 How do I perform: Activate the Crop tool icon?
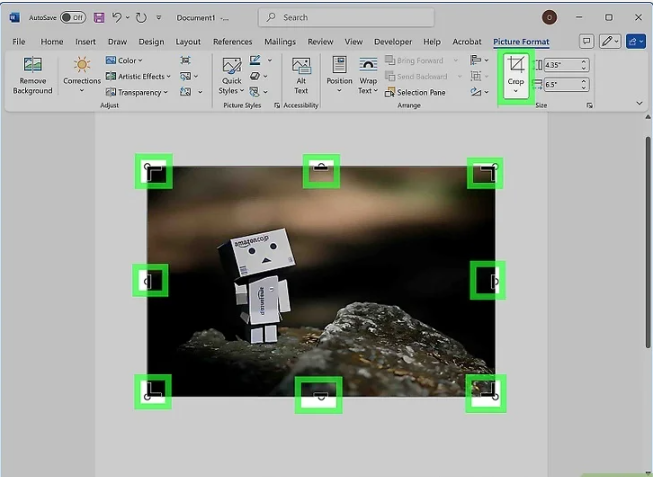pos(516,65)
